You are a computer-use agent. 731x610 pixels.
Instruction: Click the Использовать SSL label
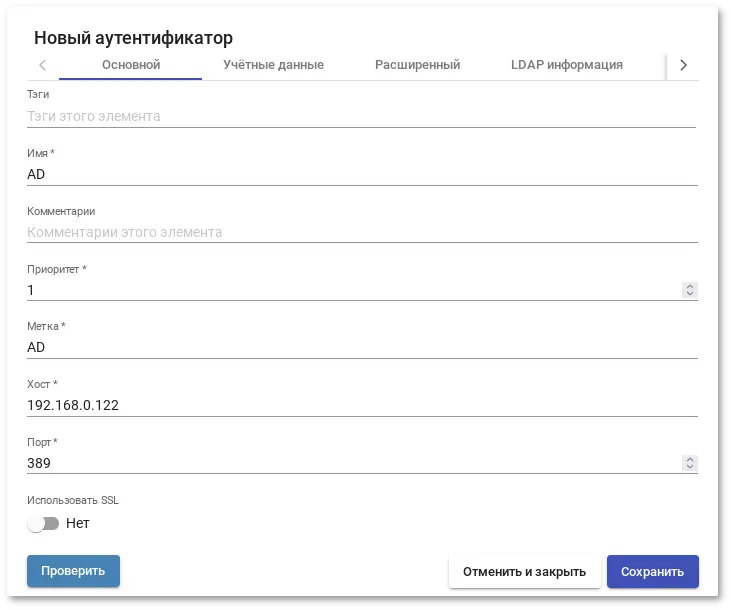coord(73,500)
